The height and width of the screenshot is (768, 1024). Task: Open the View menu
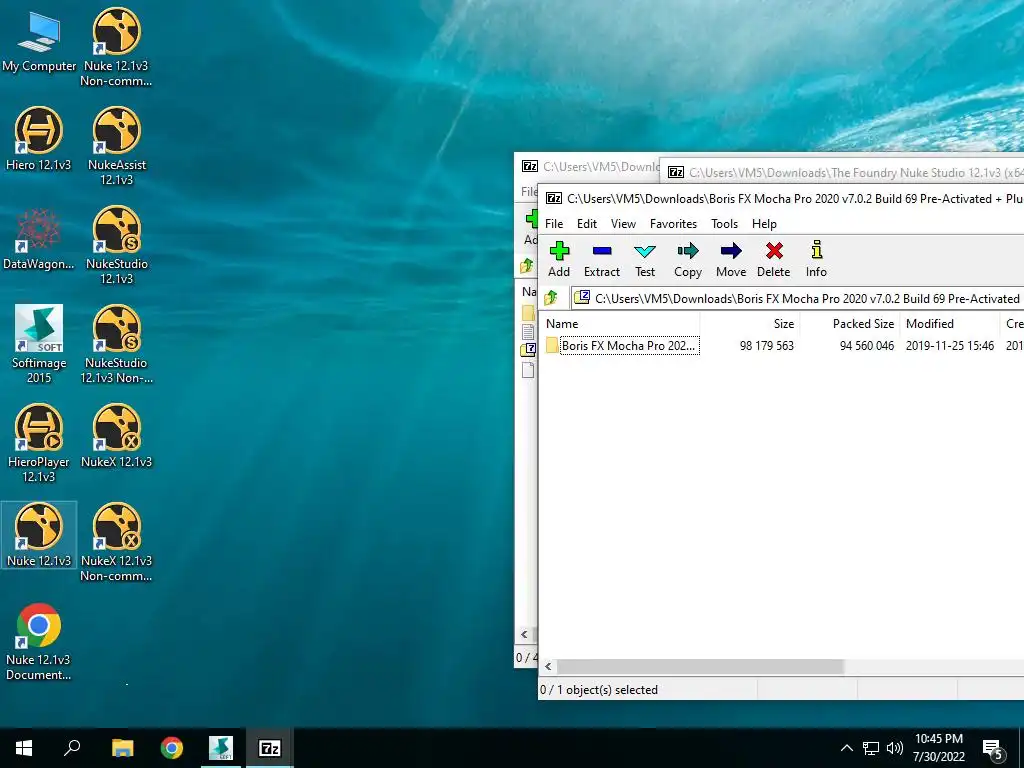(x=623, y=224)
